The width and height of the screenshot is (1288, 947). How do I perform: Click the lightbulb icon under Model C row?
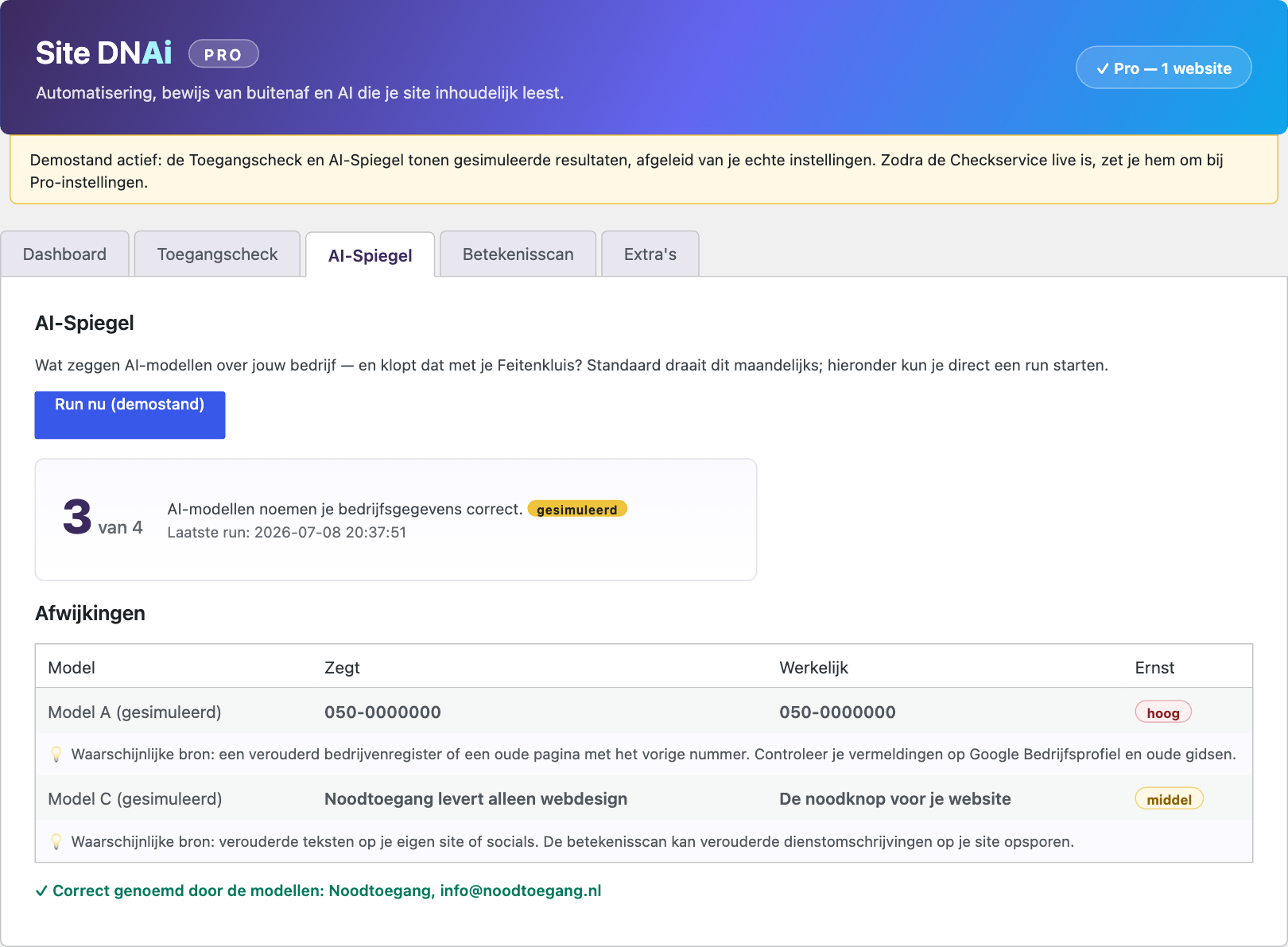[x=56, y=842]
